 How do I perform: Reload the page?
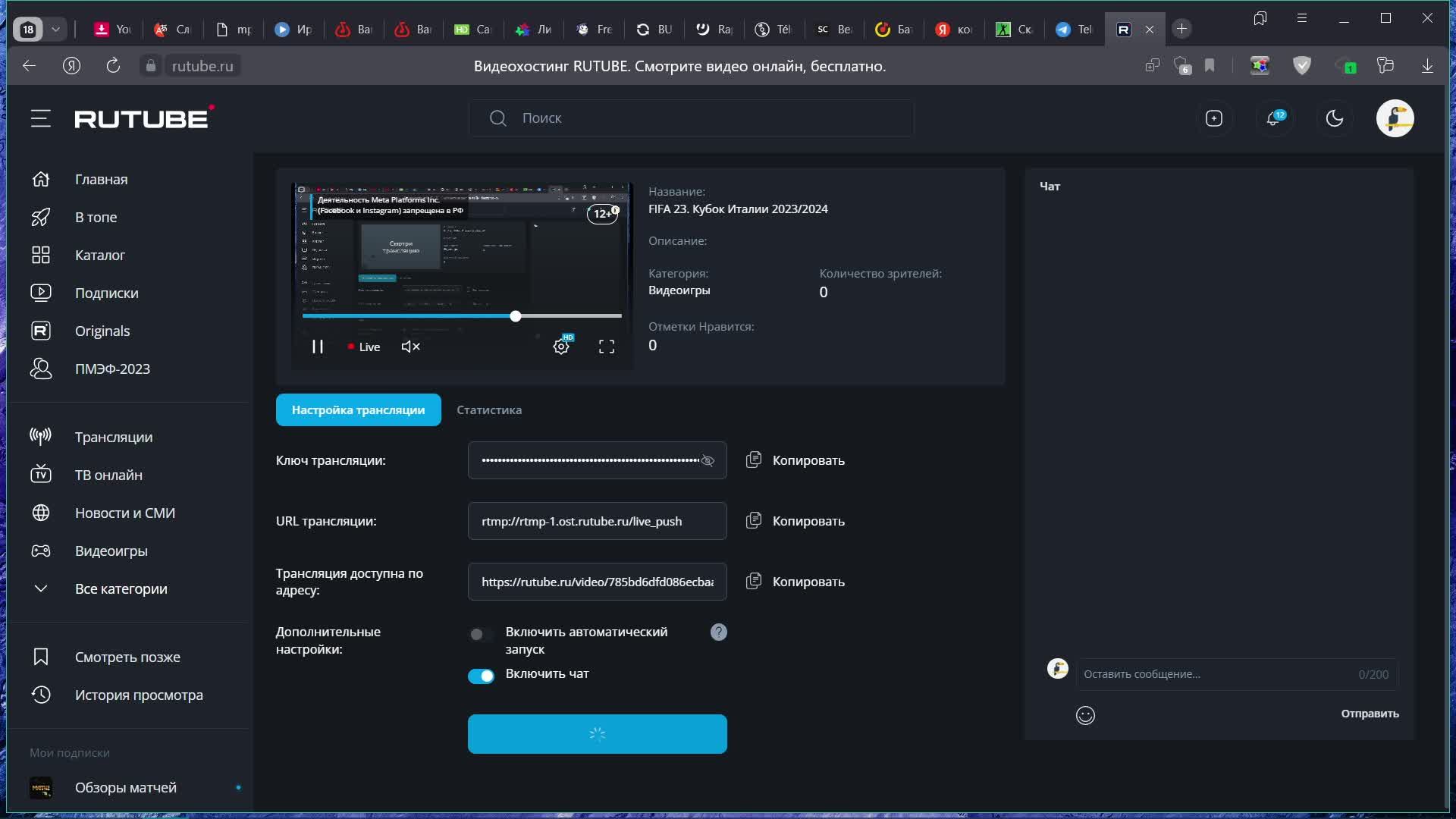tap(113, 66)
